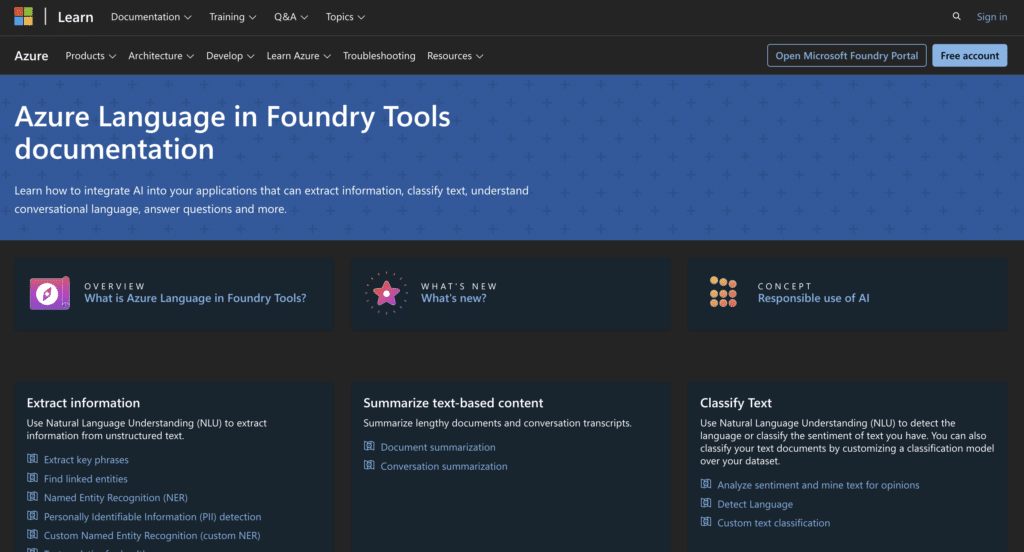Image resolution: width=1024 pixels, height=552 pixels.
Task: Click the Learn site title
Action: pos(75,17)
